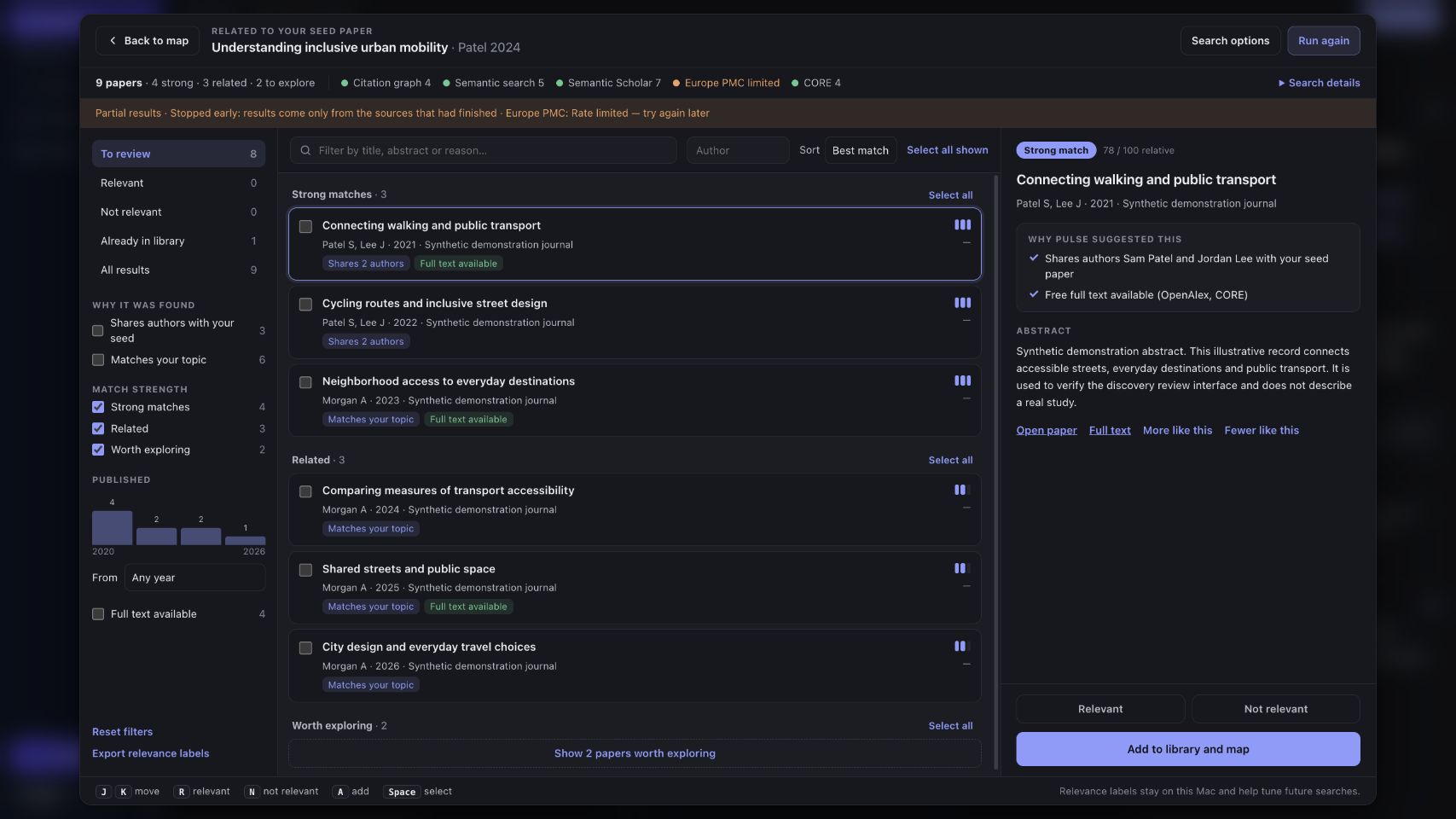This screenshot has width=1456, height=819.
Task: Click the More like this link
Action: (1177, 431)
